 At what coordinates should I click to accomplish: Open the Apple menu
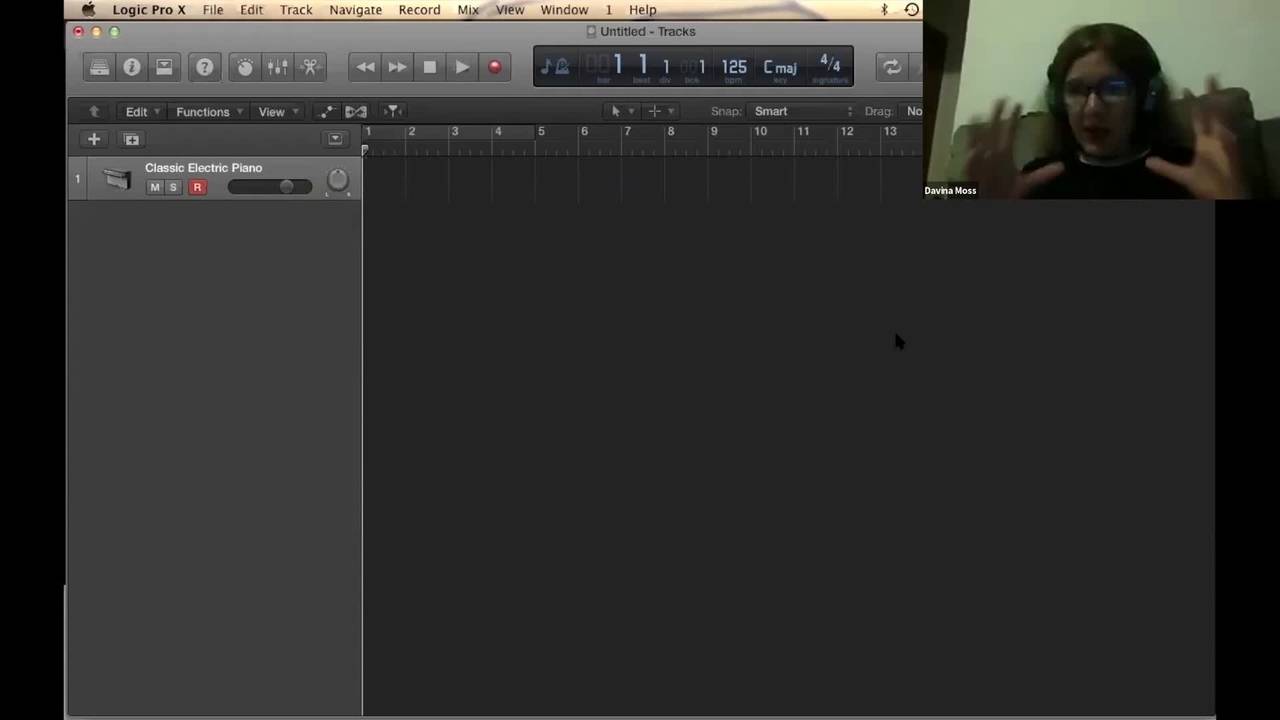pyautogui.click(x=88, y=10)
